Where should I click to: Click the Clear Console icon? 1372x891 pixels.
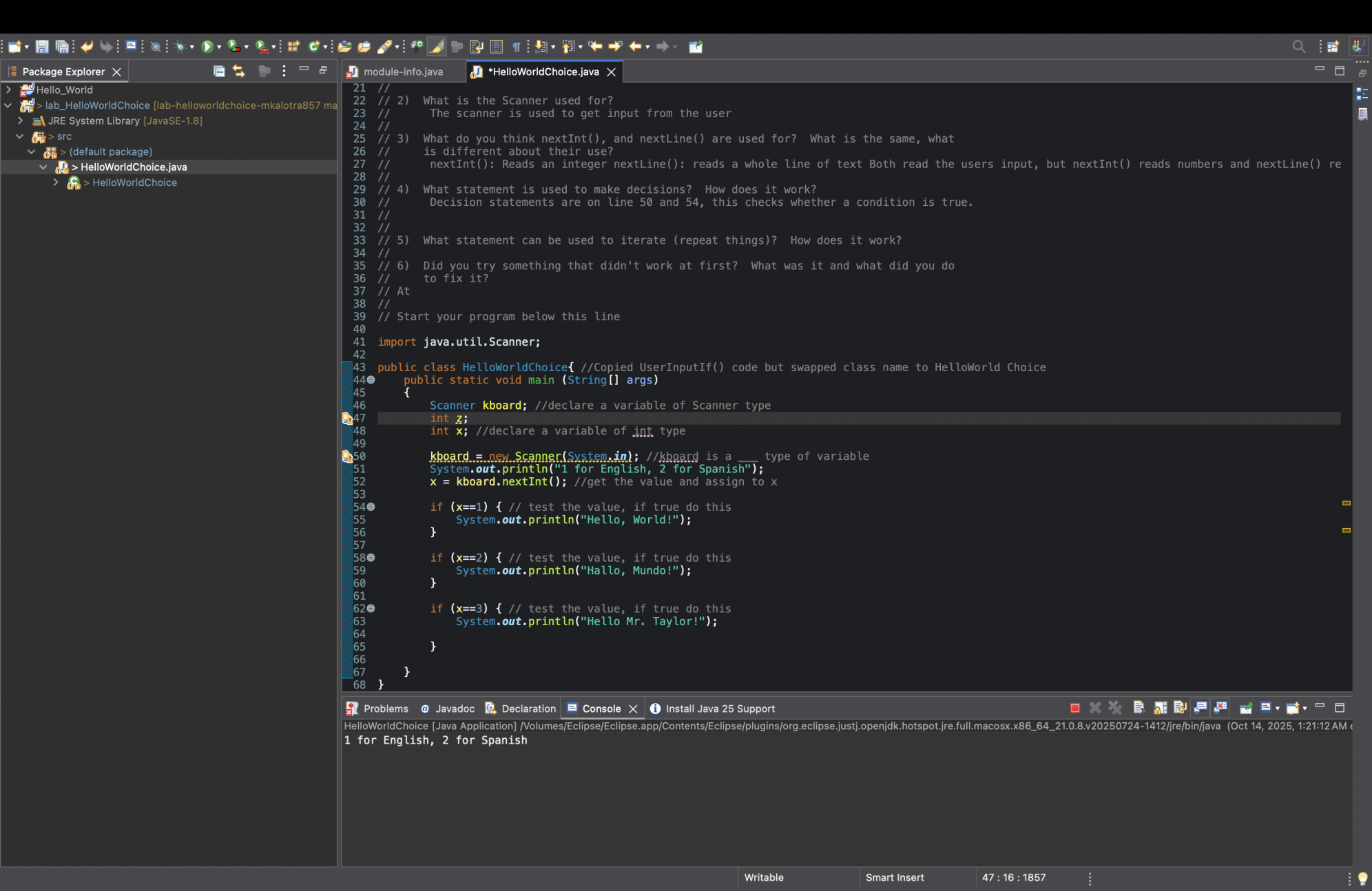pyautogui.click(x=1139, y=708)
